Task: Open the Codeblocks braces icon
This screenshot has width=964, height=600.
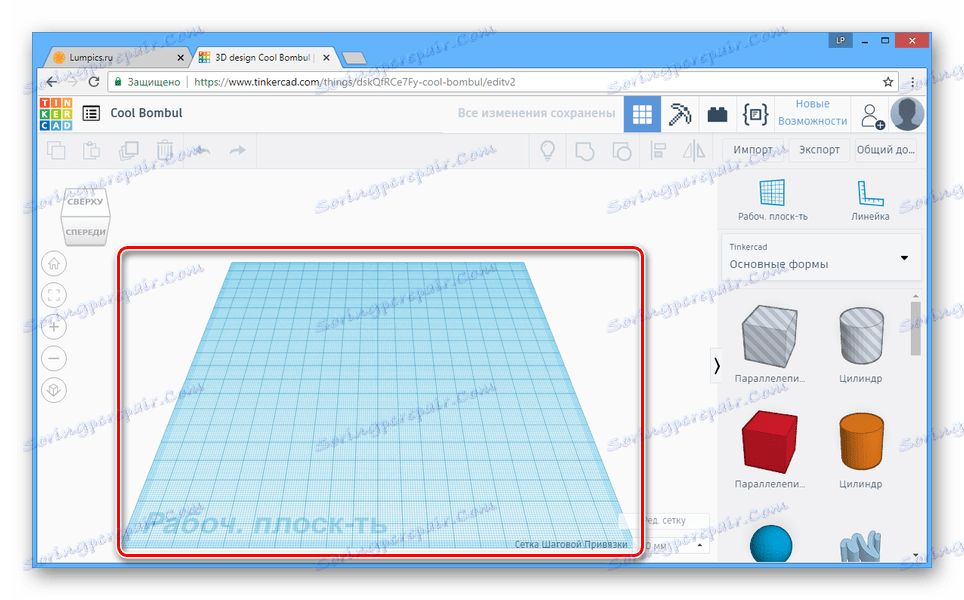Action: coord(755,114)
